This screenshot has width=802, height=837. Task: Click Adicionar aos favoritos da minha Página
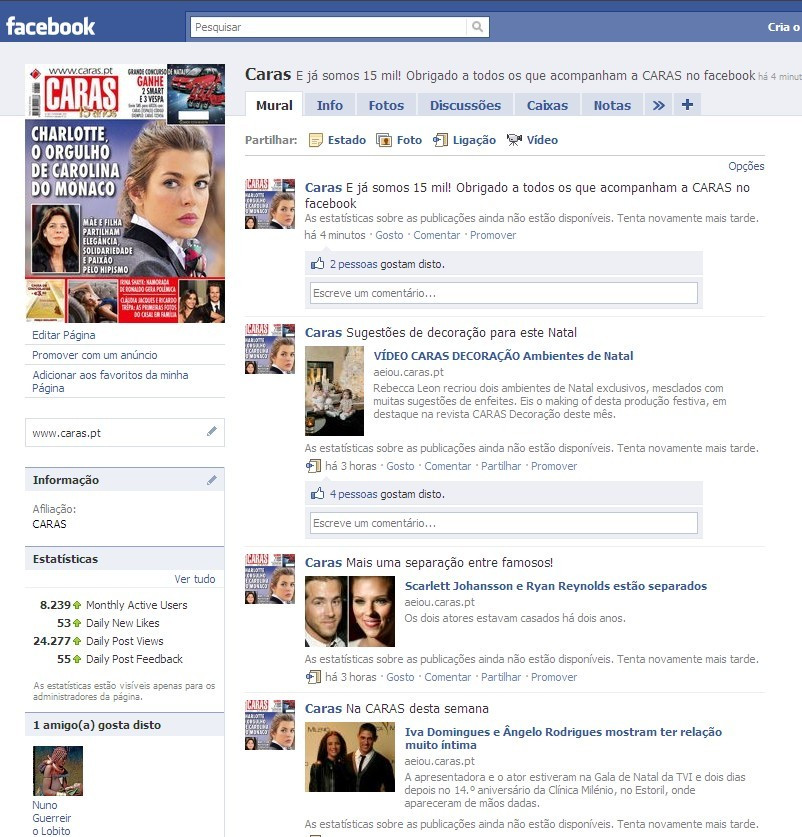(110, 381)
